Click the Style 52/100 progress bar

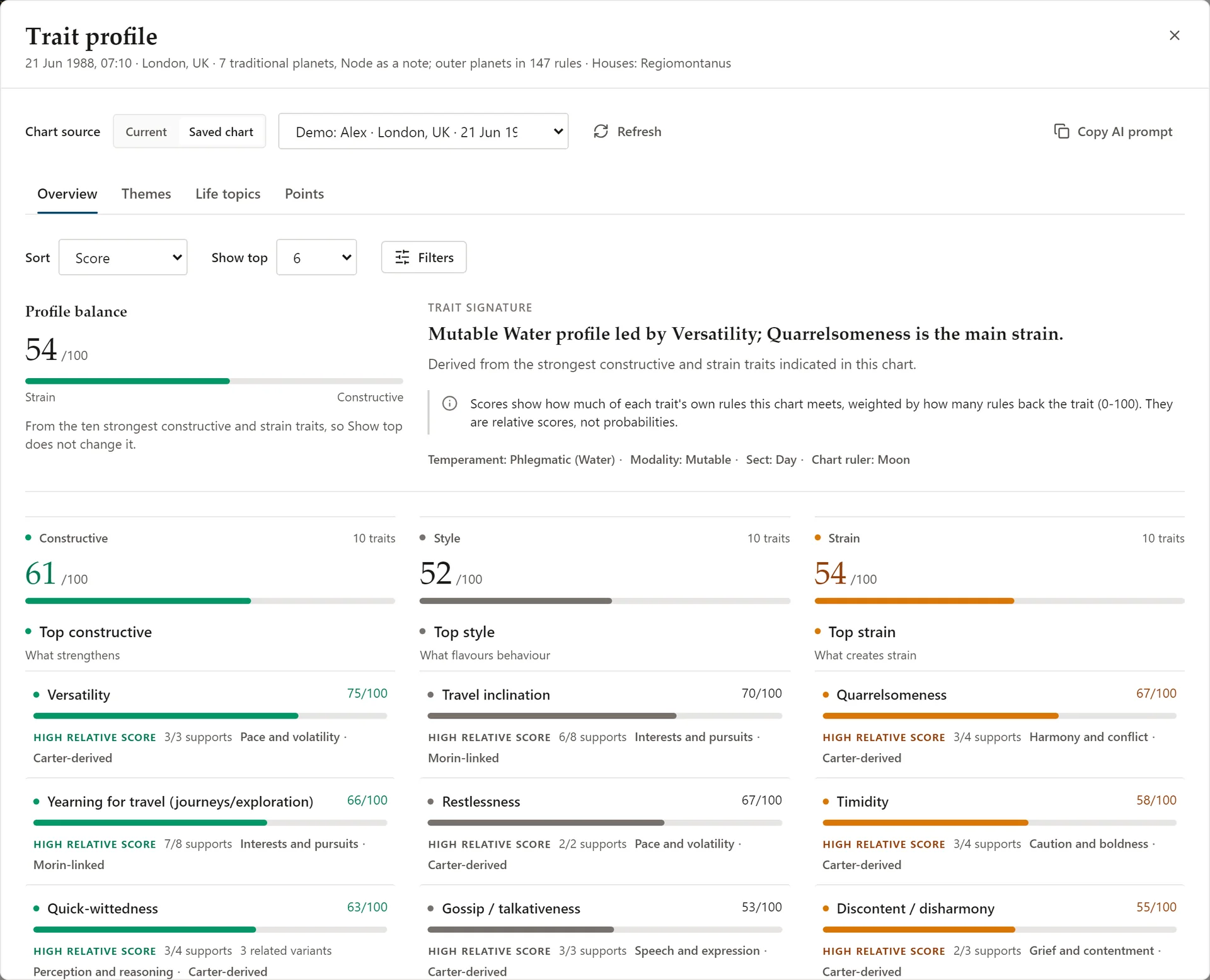pyautogui.click(x=605, y=601)
